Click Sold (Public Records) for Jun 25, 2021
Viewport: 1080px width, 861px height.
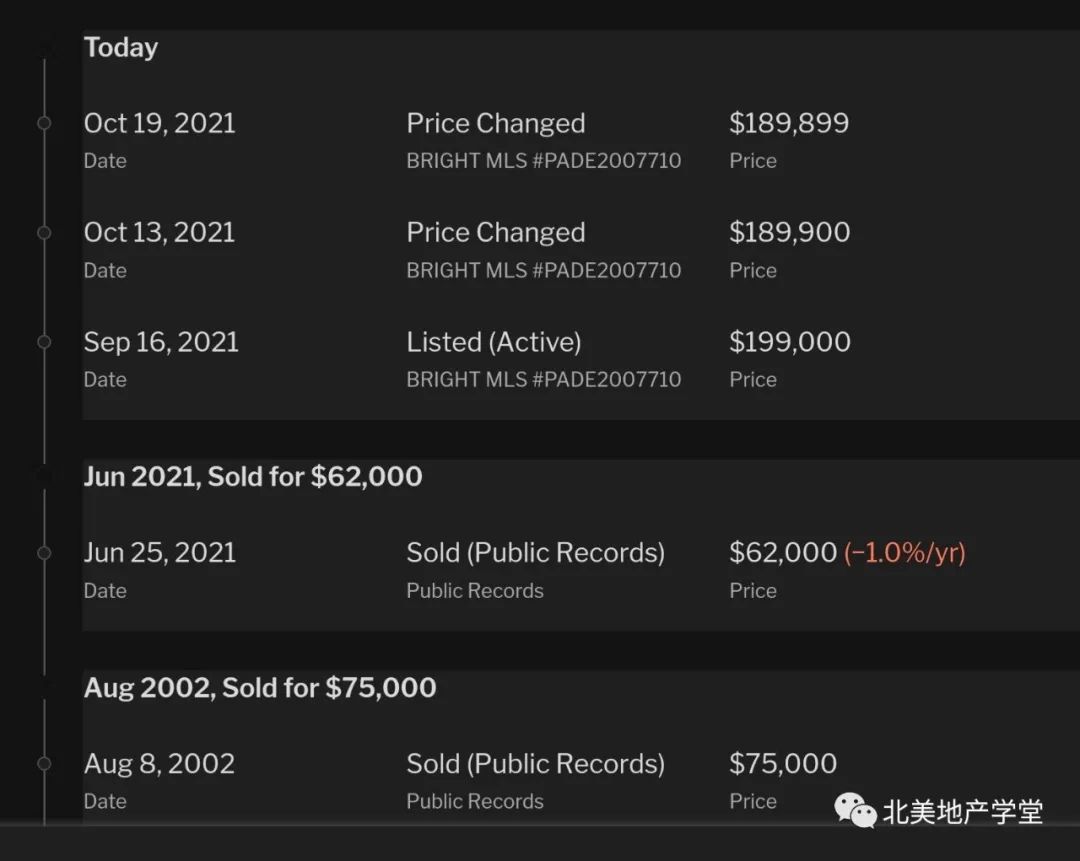click(x=536, y=553)
